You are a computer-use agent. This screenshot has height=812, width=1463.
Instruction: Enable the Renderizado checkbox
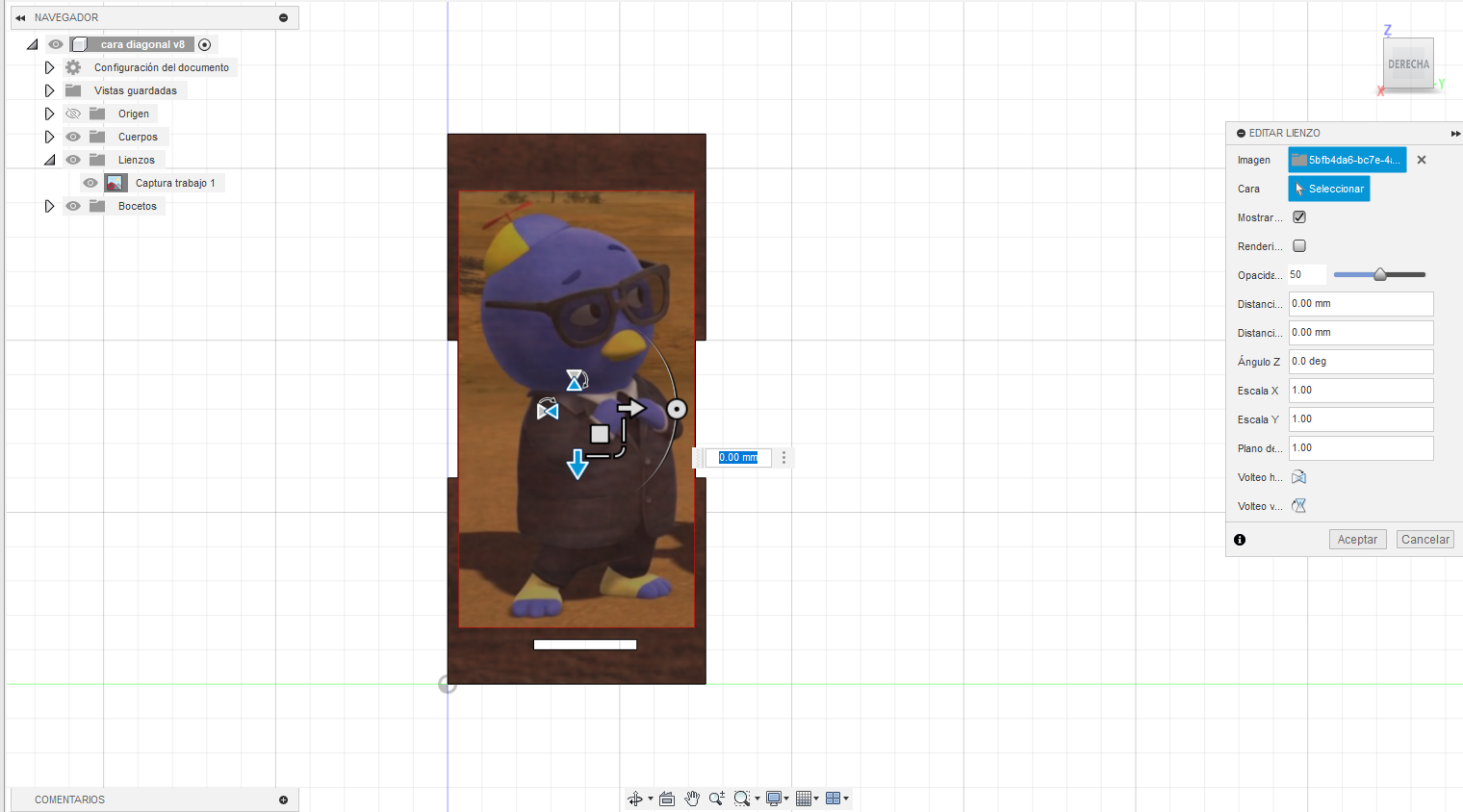pos(1298,245)
